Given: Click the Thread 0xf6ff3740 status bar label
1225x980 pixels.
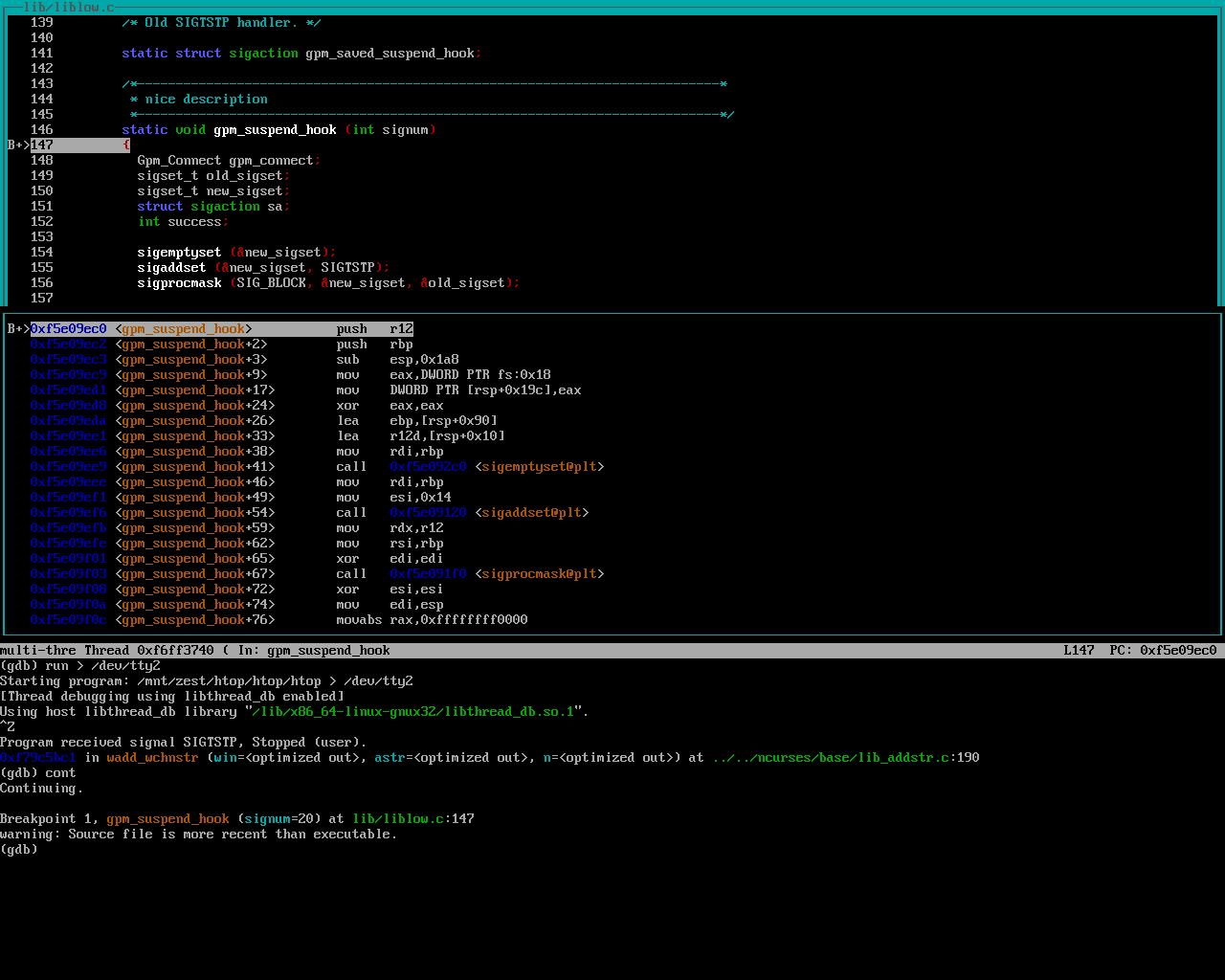Looking at the screenshot, I should (148, 651).
